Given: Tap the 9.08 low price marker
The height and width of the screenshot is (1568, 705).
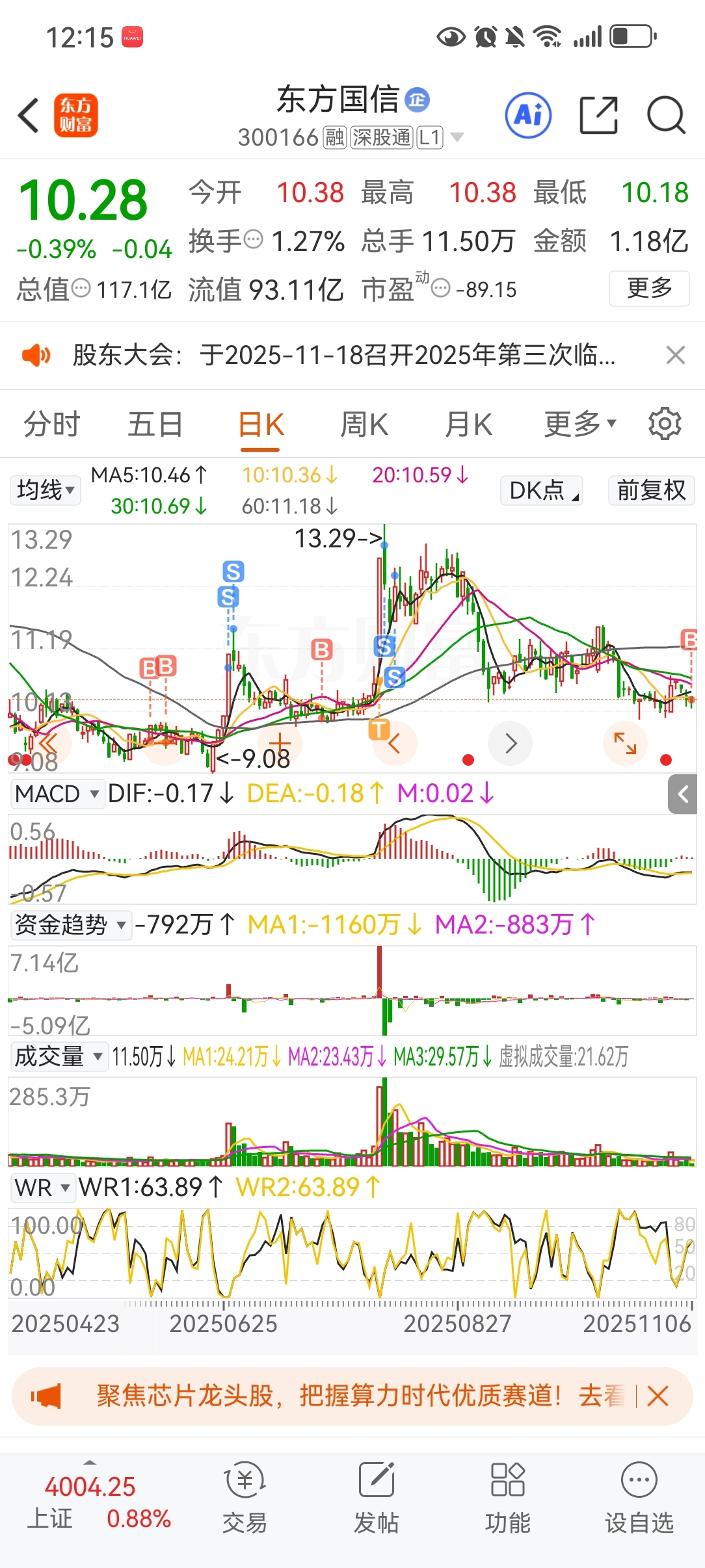Looking at the screenshot, I should coord(253,758).
